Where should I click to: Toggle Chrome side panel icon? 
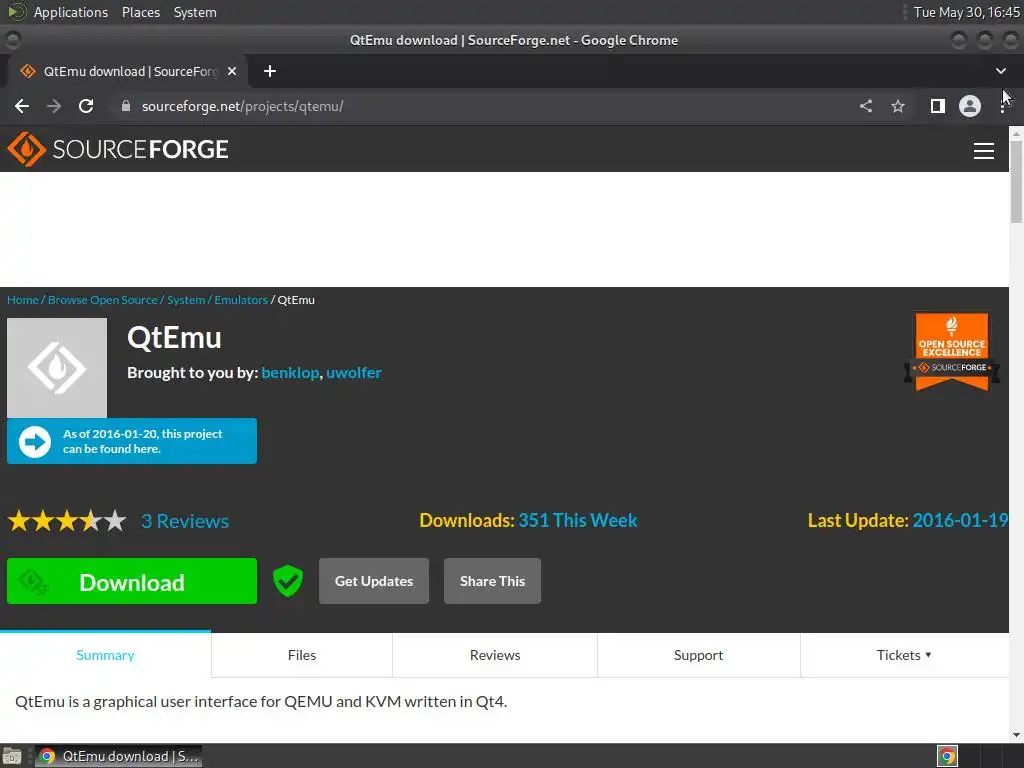tap(938, 106)
